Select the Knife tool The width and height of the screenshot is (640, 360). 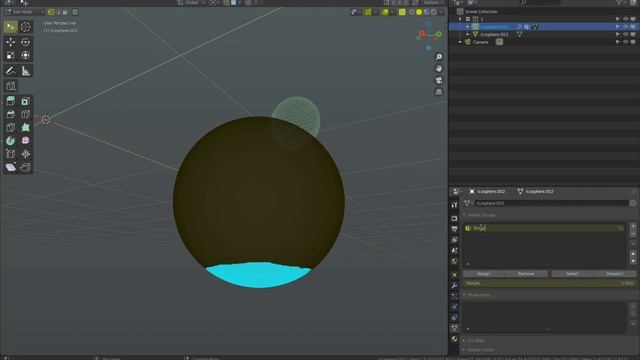coord(11,127)
